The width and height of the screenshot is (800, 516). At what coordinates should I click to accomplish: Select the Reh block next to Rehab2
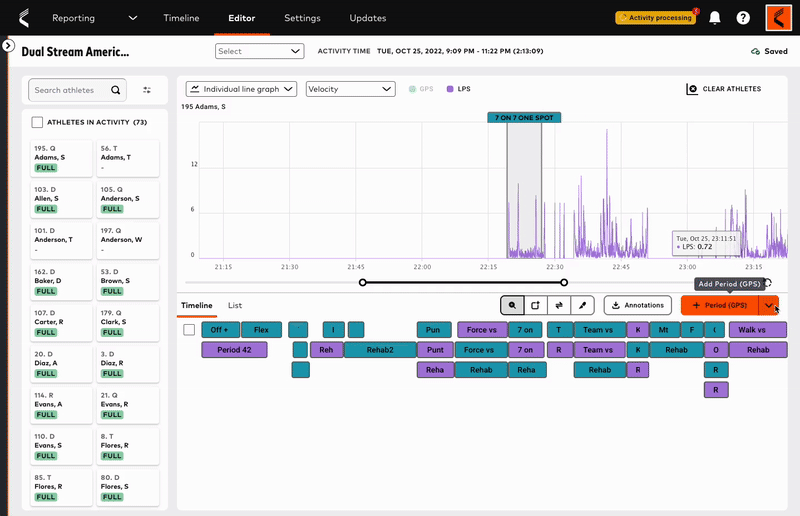click(x=327, y=350)
